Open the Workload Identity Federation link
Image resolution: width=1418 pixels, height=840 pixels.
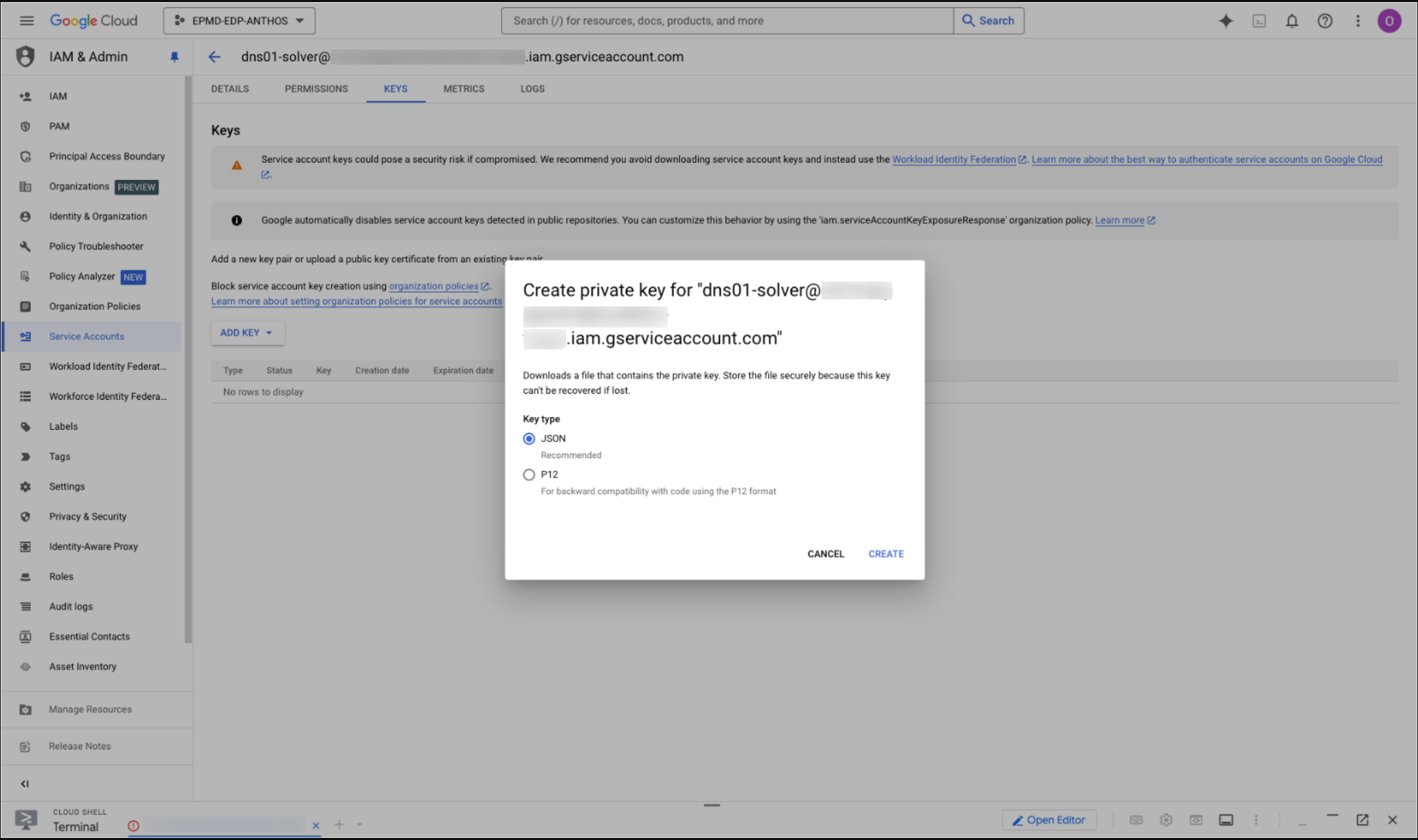point(955,159)
